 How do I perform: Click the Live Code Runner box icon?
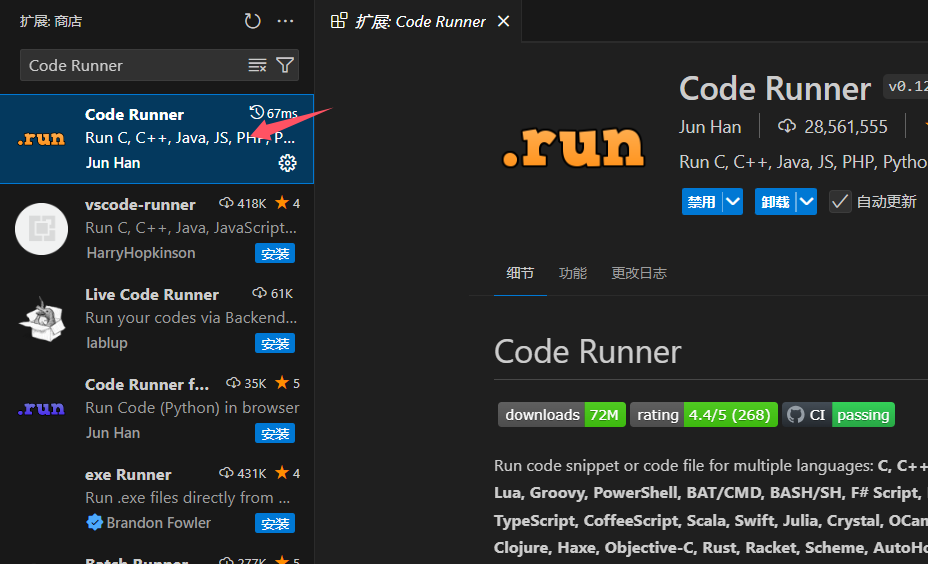click(42, 319)
